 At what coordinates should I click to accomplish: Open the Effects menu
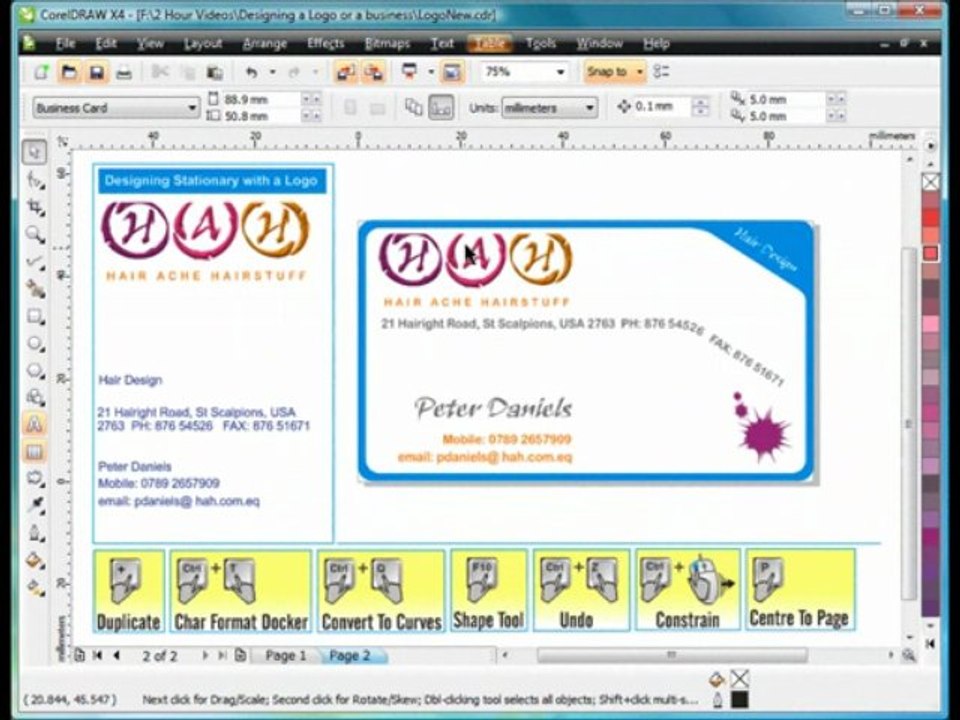pos(326,43)
